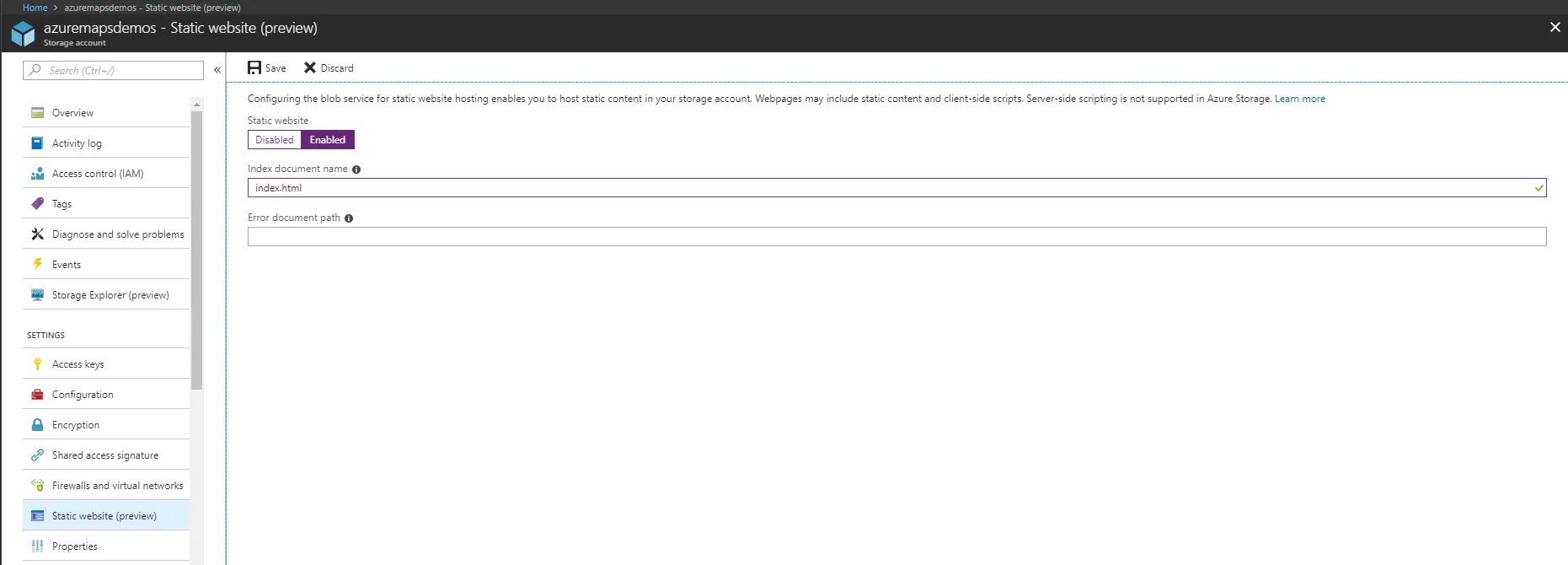Click the sidebar scrollbar up arrow

pos(197,105)
